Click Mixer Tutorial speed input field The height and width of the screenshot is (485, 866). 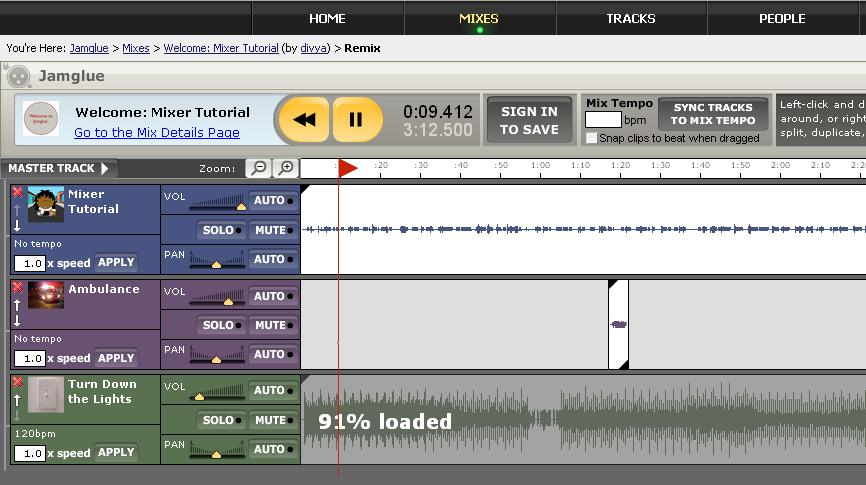point(30,263)
